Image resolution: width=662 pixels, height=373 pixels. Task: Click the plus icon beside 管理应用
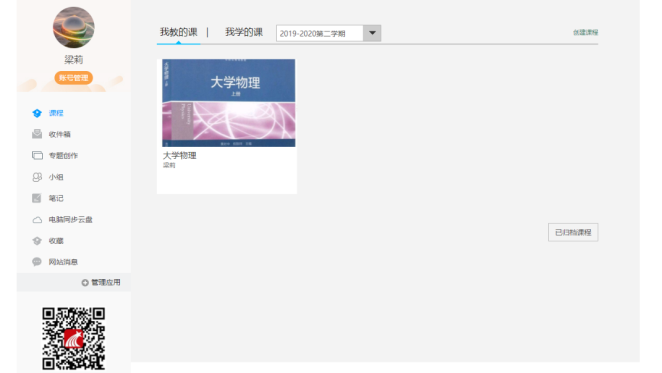[85, 283]
